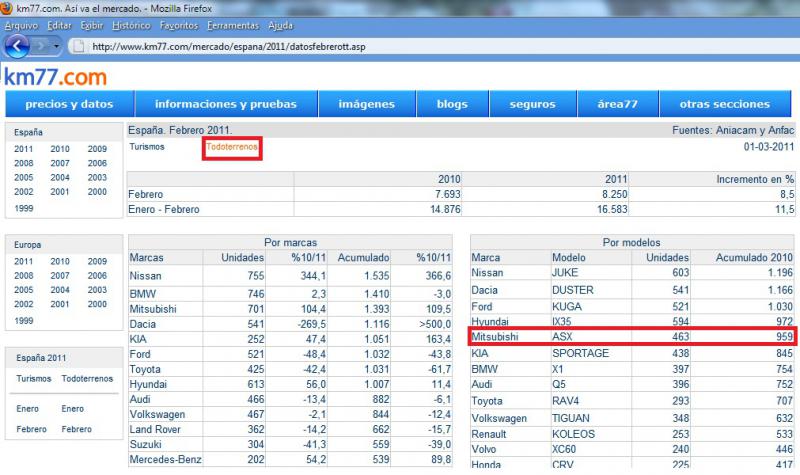
Task: Open Enero link under Todoterrenos column
Action: 72,409
